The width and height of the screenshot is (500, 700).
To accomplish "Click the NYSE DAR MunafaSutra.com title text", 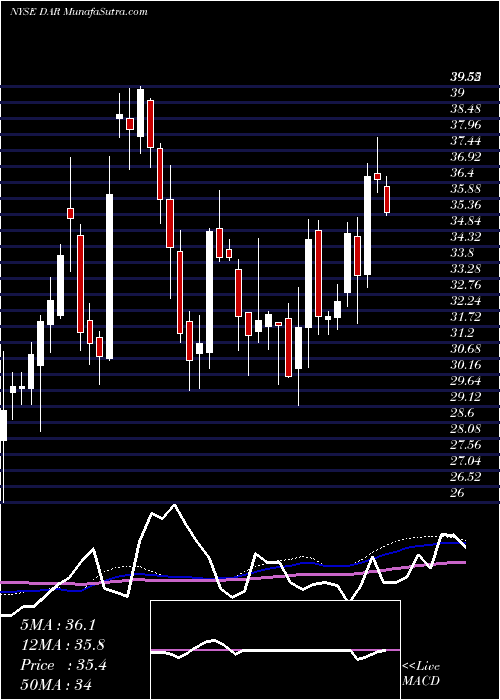I will coord(79,11).
